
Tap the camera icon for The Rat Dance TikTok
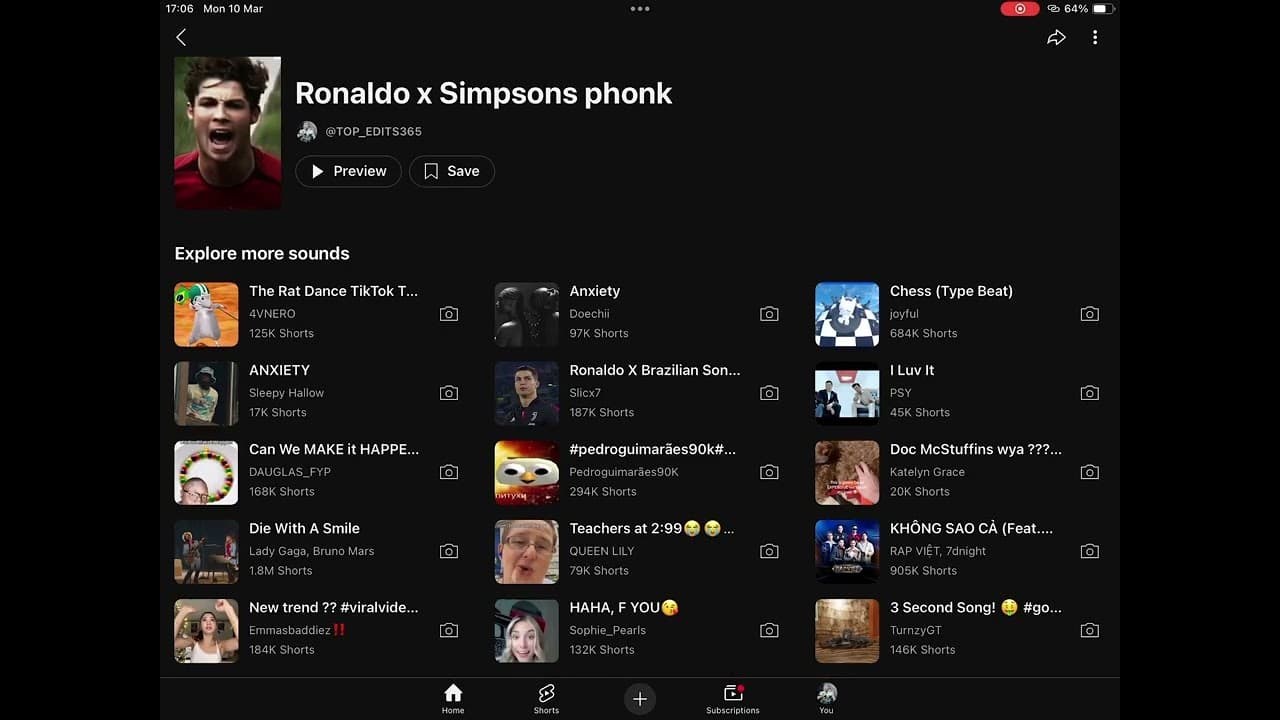[x=449, y=314]
